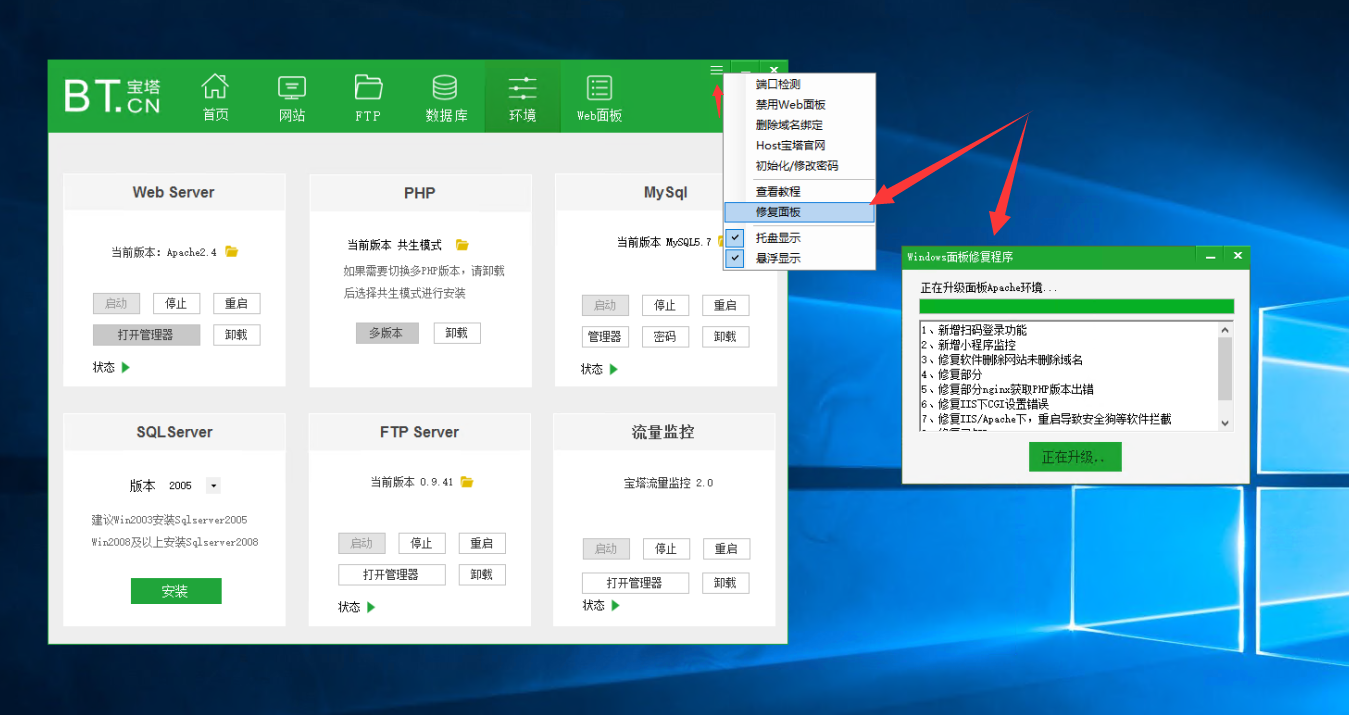Restart MySql with 重启
The height and width of the screenshot is (715, 1349).
[x=725, y=305]
